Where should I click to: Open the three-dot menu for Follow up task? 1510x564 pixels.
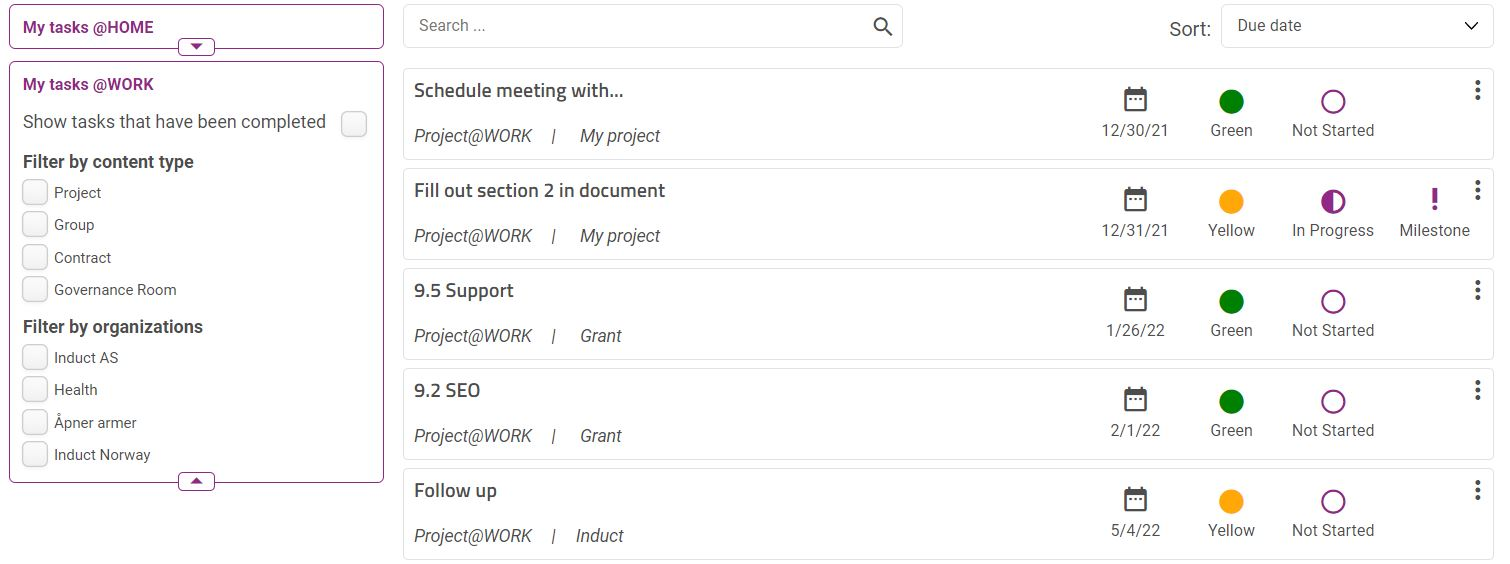point(1477,490)
